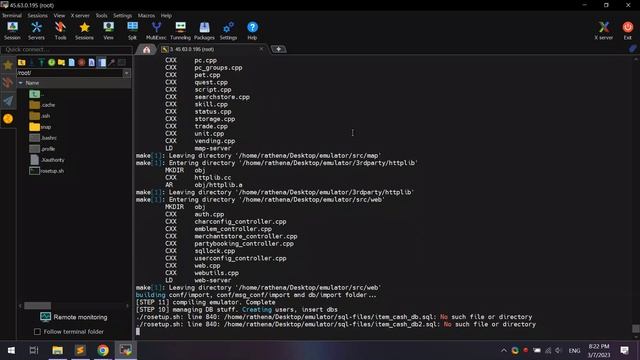Image resolution: width=640 pixels, height=360 pixels.
Task: Click the green refresh SFTP icon
Action: [51, 62]
